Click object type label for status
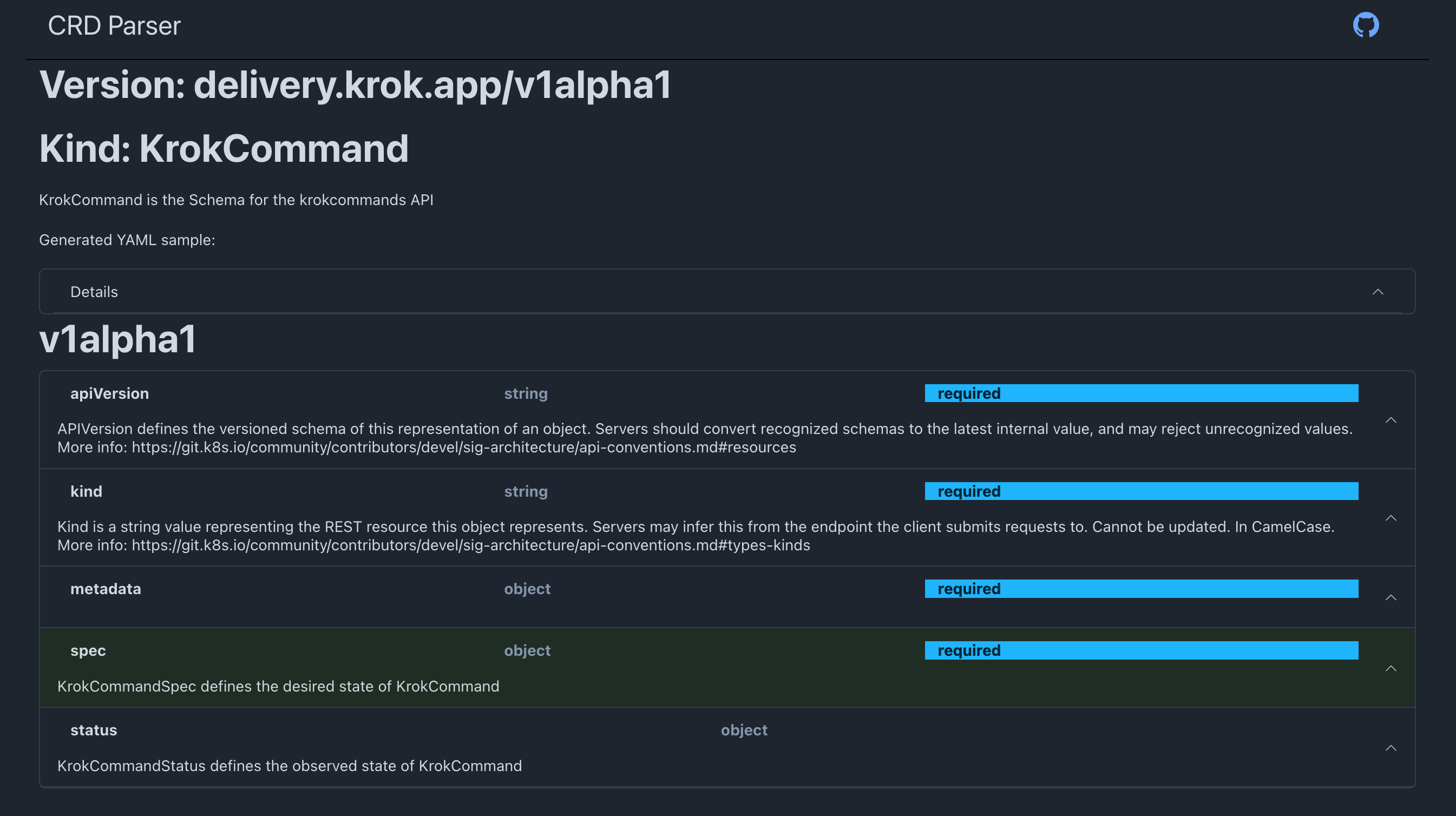This screenshot has width=1456, height=816. click(744, 730)
